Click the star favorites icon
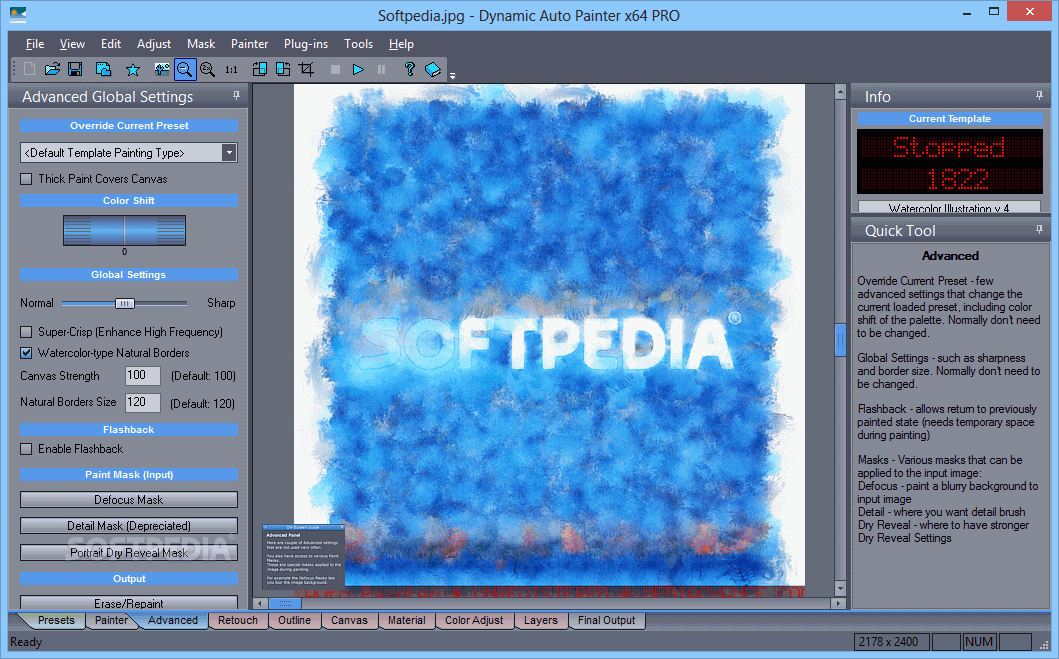The height and width of the screenshot is (659, 1059). (132, 70)
